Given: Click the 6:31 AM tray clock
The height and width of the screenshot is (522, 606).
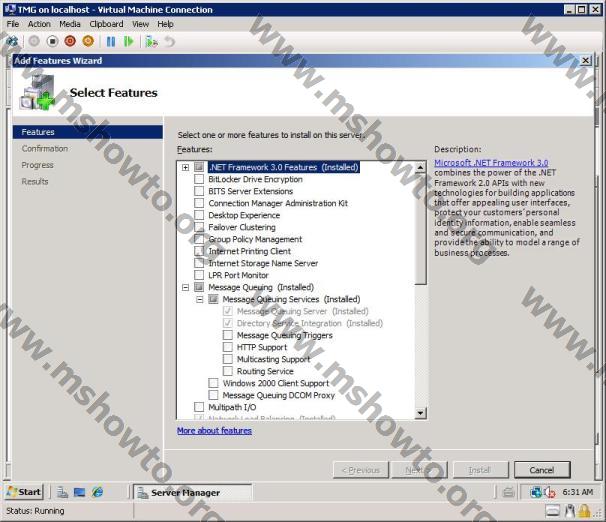Looking at the screenshot, I should coord(577,492).
